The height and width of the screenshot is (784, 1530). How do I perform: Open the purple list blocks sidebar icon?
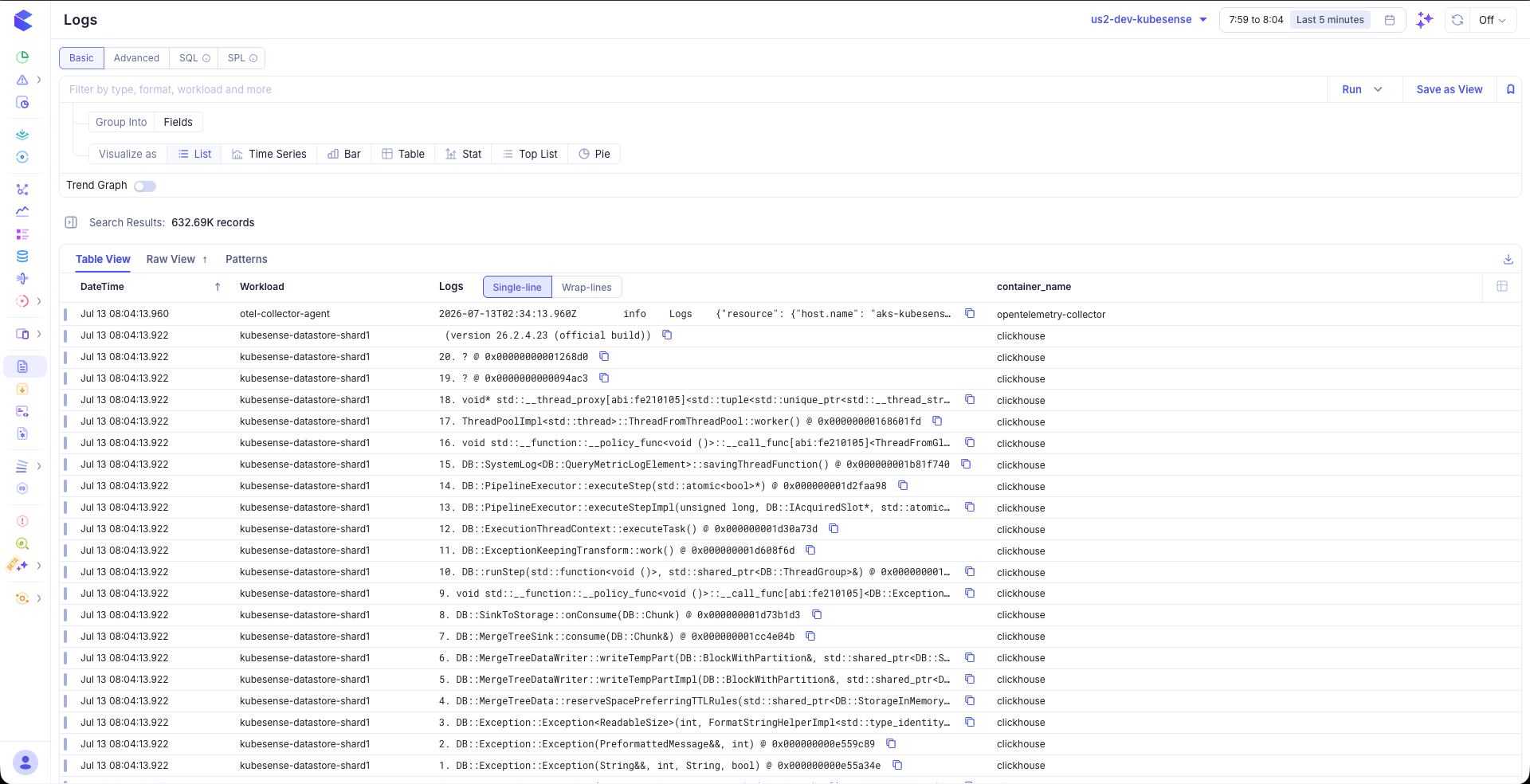click(x=22, y=234)
